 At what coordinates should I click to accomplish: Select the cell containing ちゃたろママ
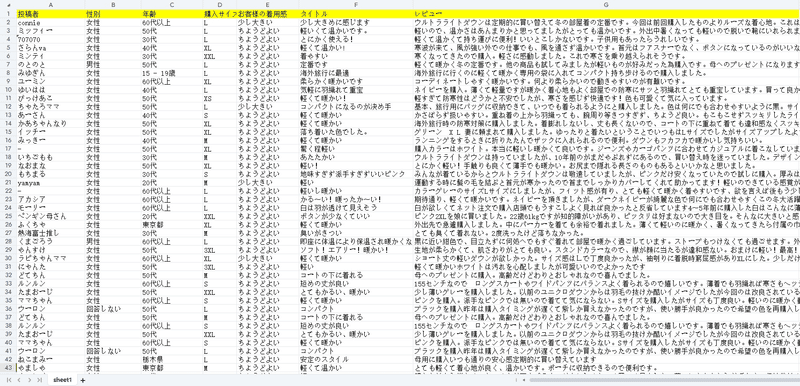pyautogui.click(x=51, y=107)
